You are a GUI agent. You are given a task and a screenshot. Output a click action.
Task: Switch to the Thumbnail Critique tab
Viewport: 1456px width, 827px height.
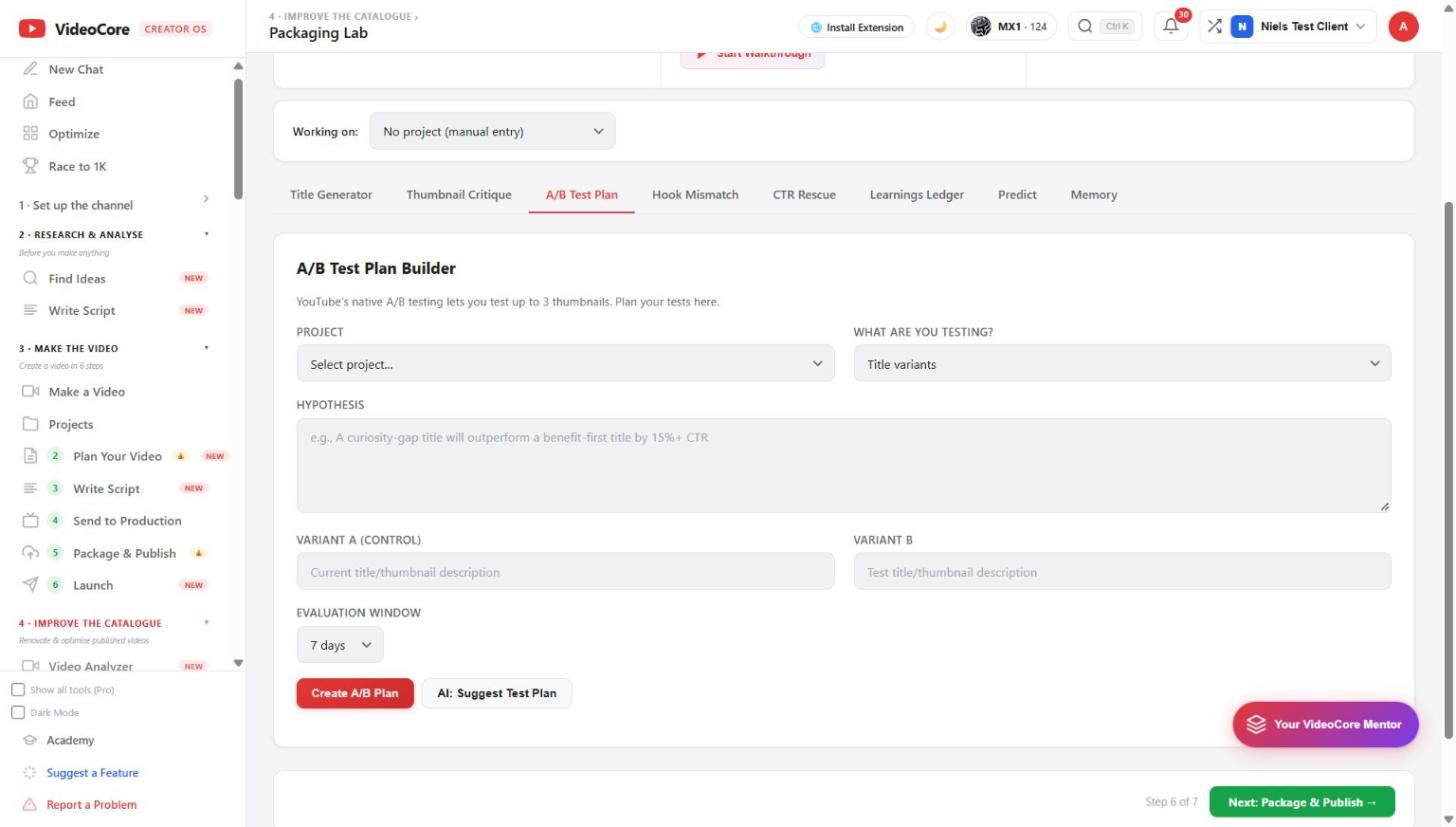click(458, 195)
